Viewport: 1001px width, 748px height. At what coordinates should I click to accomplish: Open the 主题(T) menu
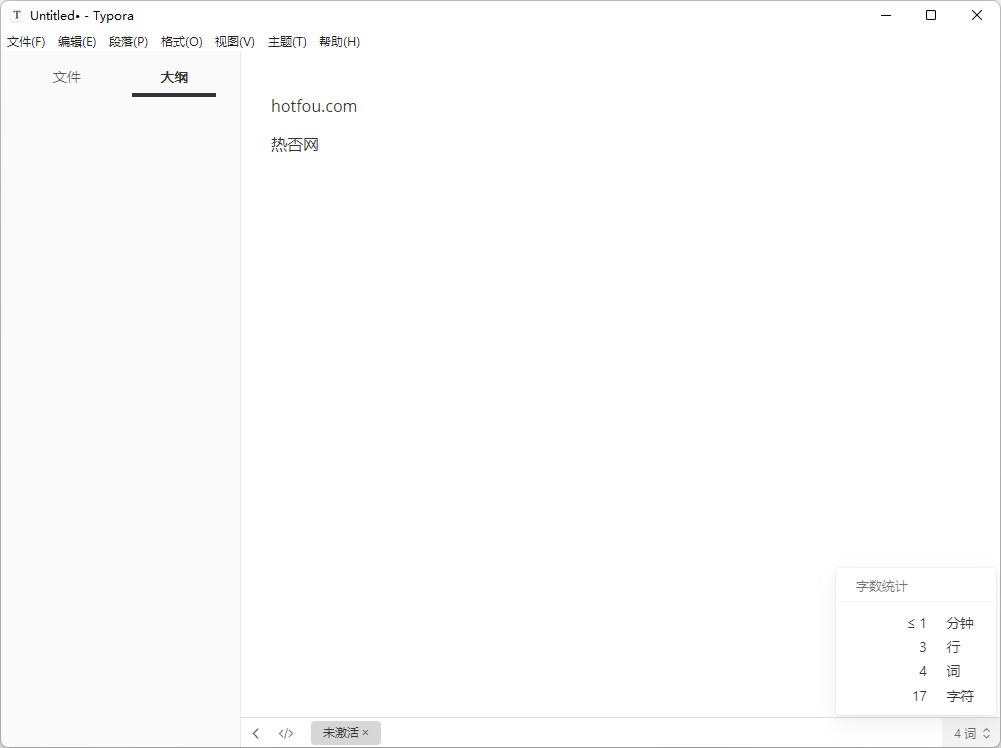[x=287, y=41]
